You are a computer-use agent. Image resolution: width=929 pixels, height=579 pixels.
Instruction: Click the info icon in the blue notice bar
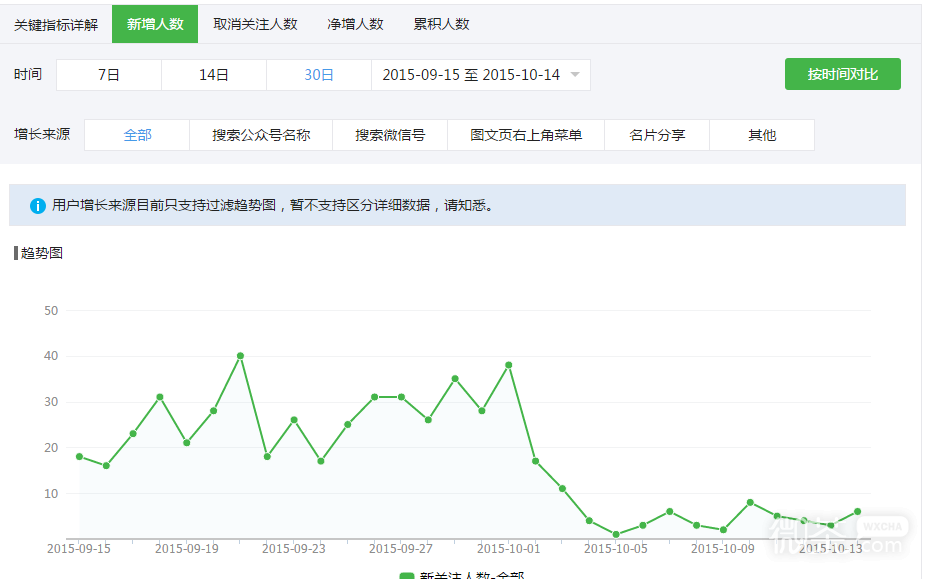pos(37,204)
